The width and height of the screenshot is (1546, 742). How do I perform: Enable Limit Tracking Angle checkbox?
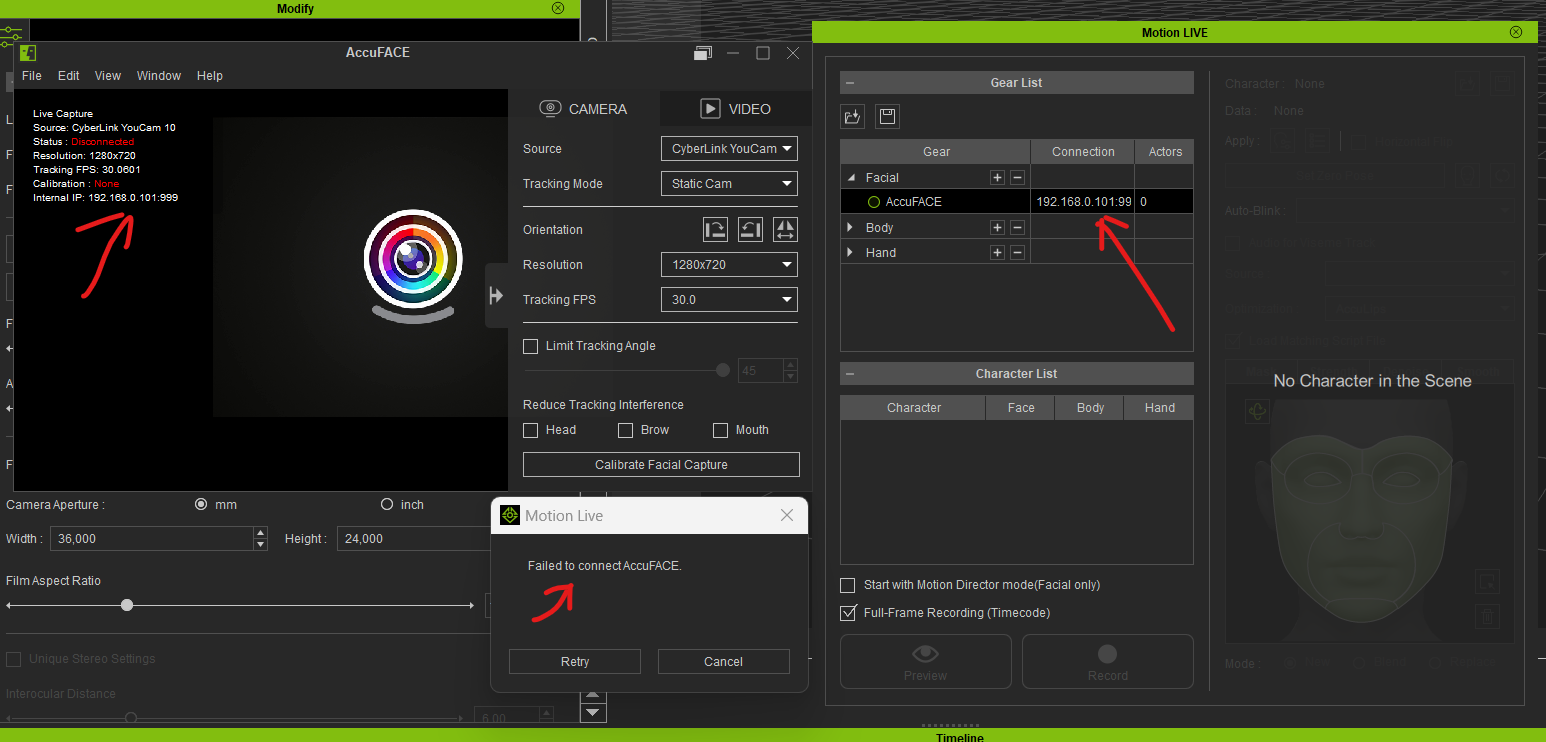click(531, 346)
